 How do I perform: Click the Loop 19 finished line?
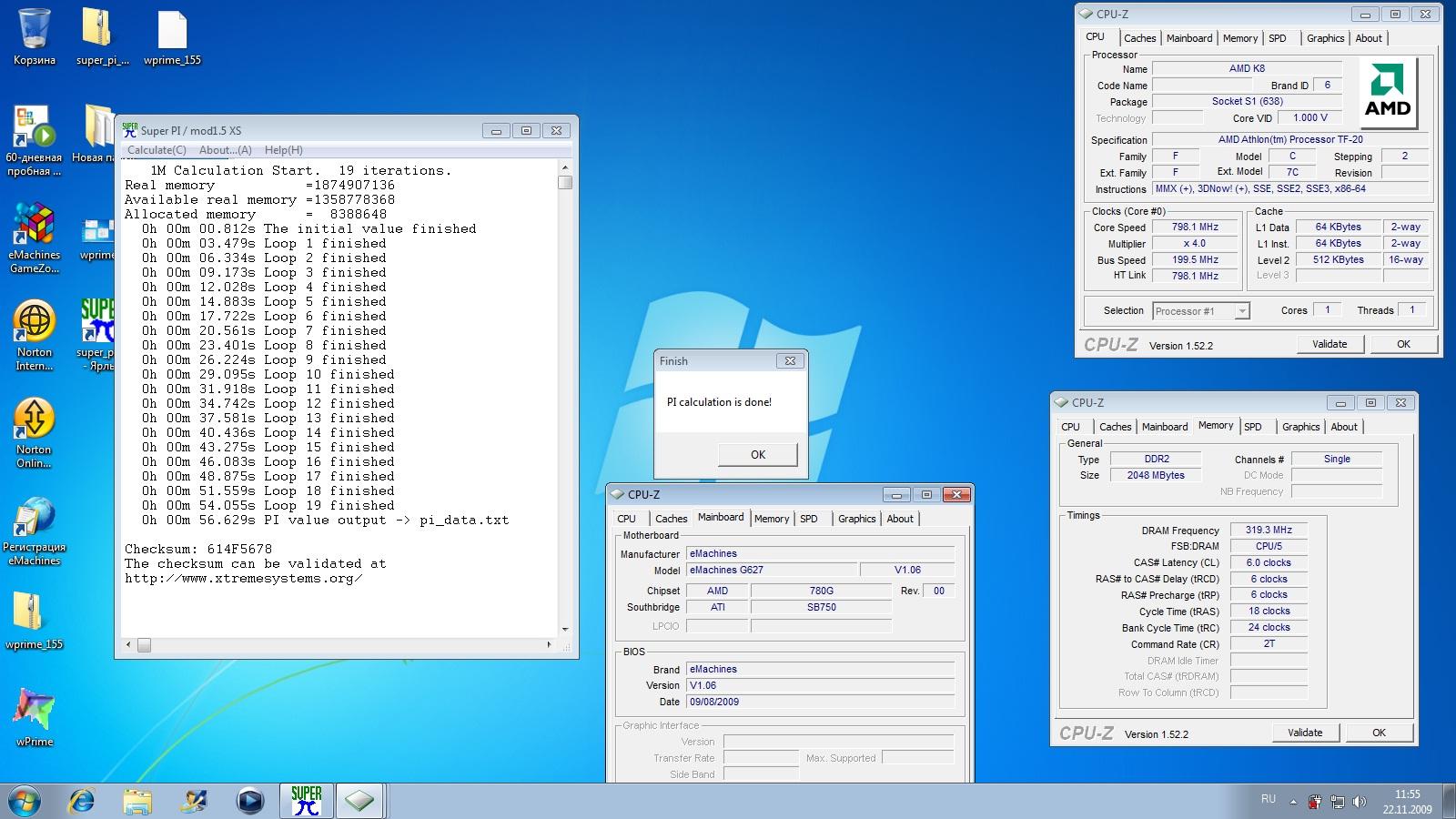(x=268, y=505)
